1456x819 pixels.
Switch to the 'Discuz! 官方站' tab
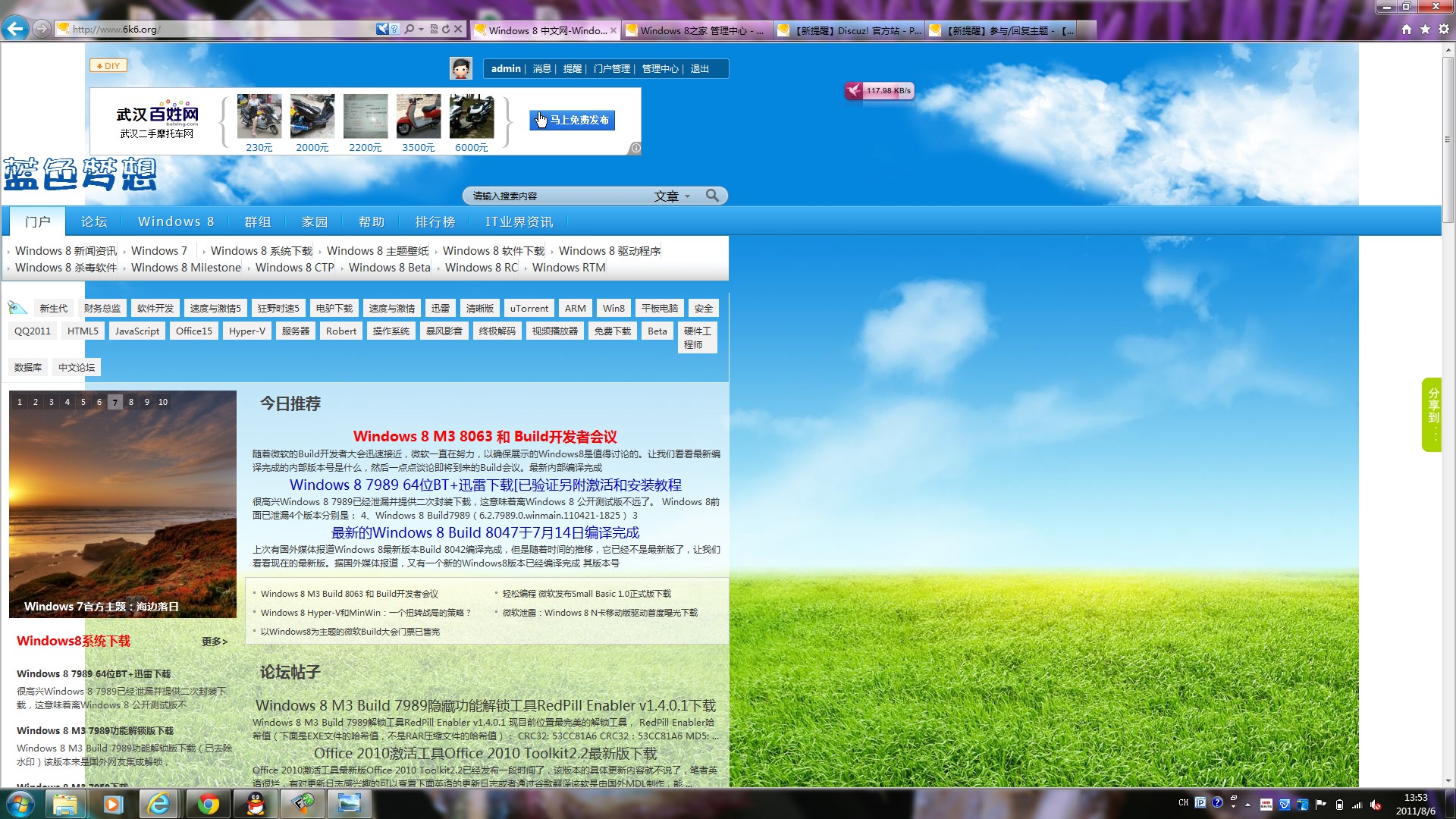(850, 30)
